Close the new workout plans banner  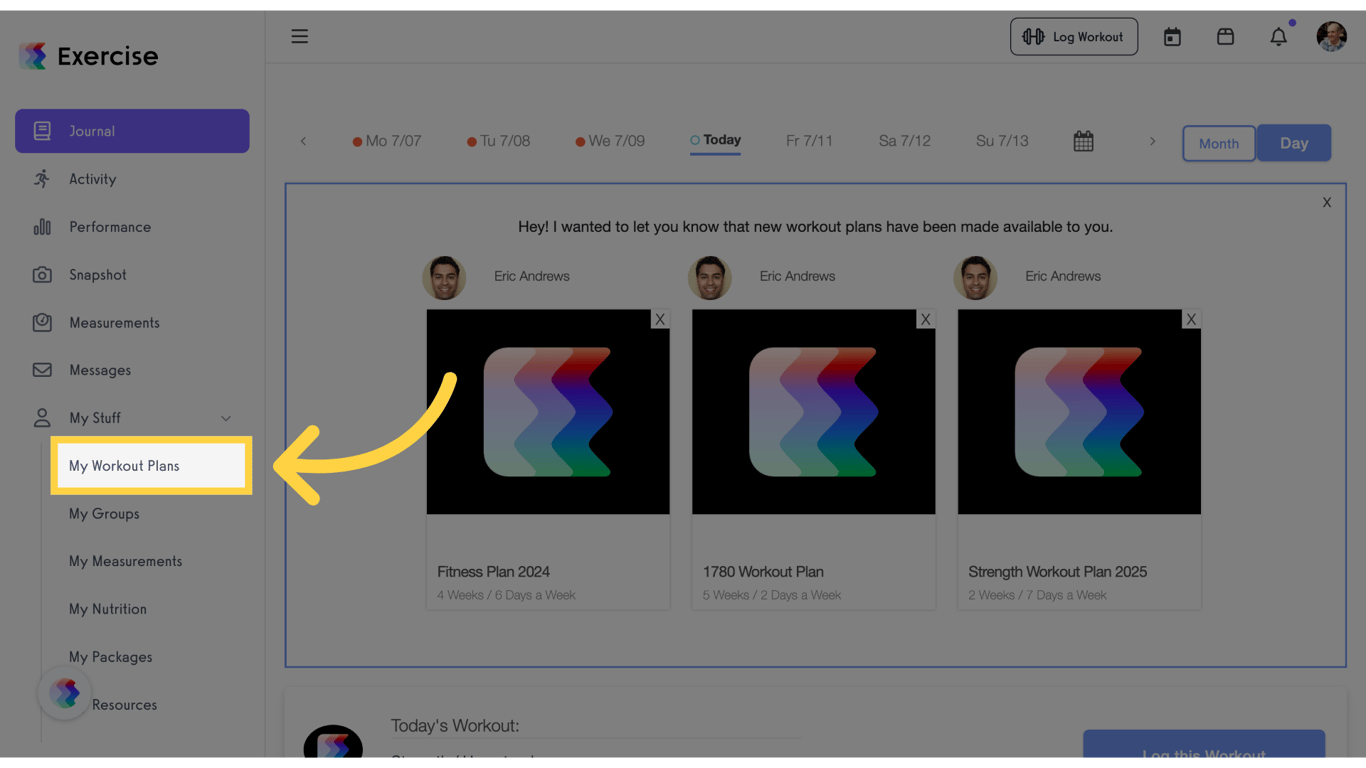(x=1327, y=203)
